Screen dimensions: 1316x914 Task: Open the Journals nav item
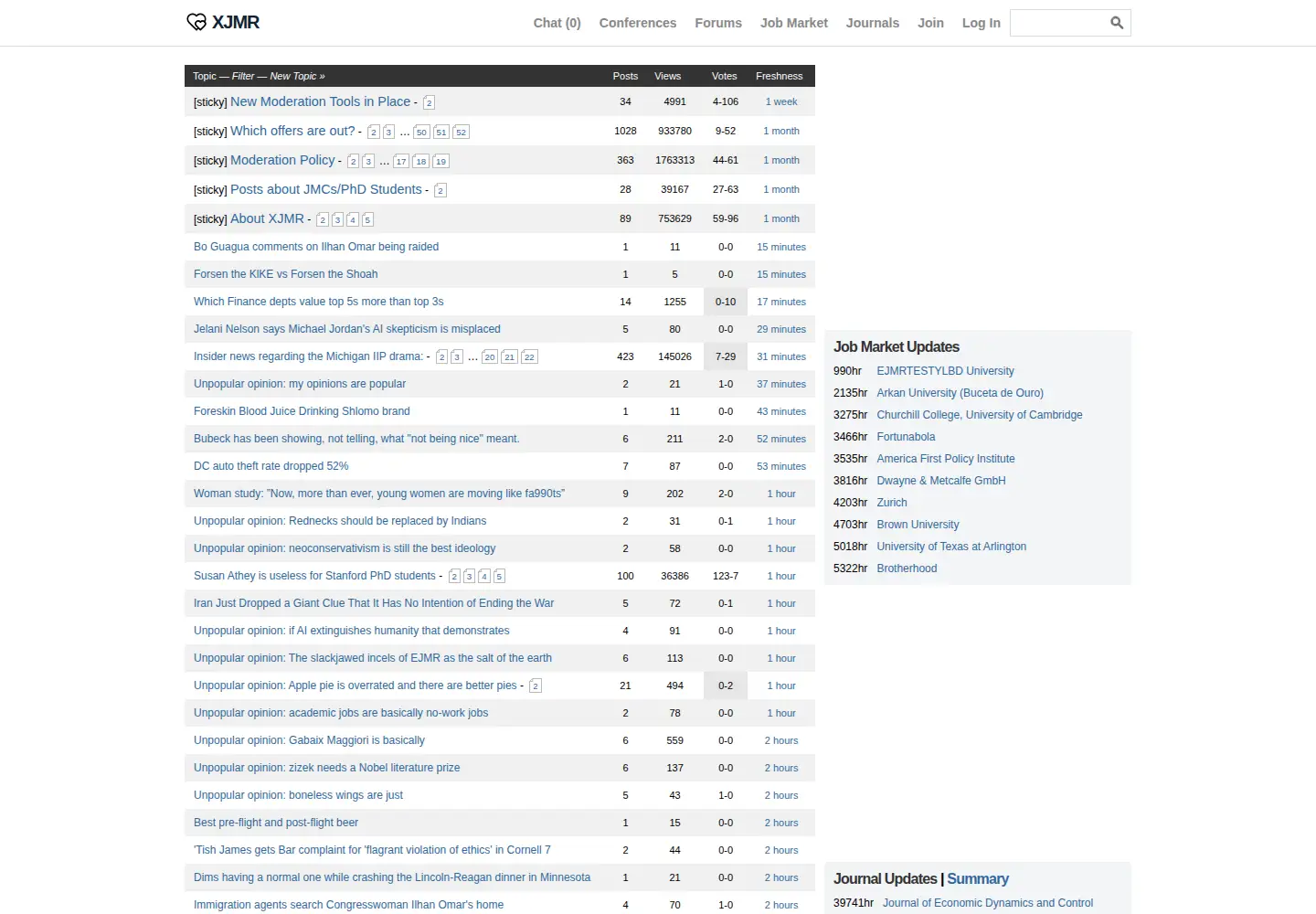tap(873, 23)
